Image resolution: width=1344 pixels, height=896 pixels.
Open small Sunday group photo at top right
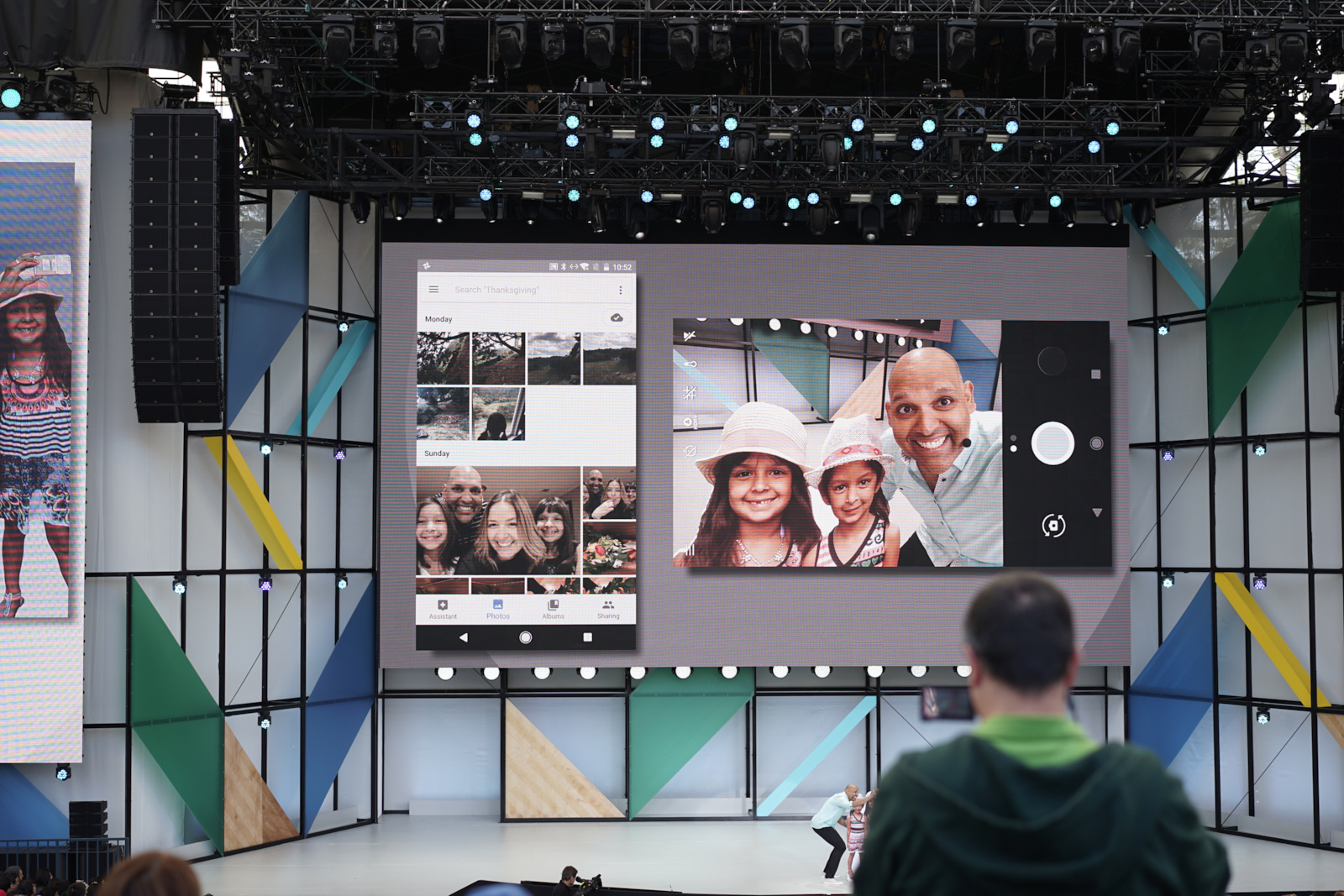point(609,493)
